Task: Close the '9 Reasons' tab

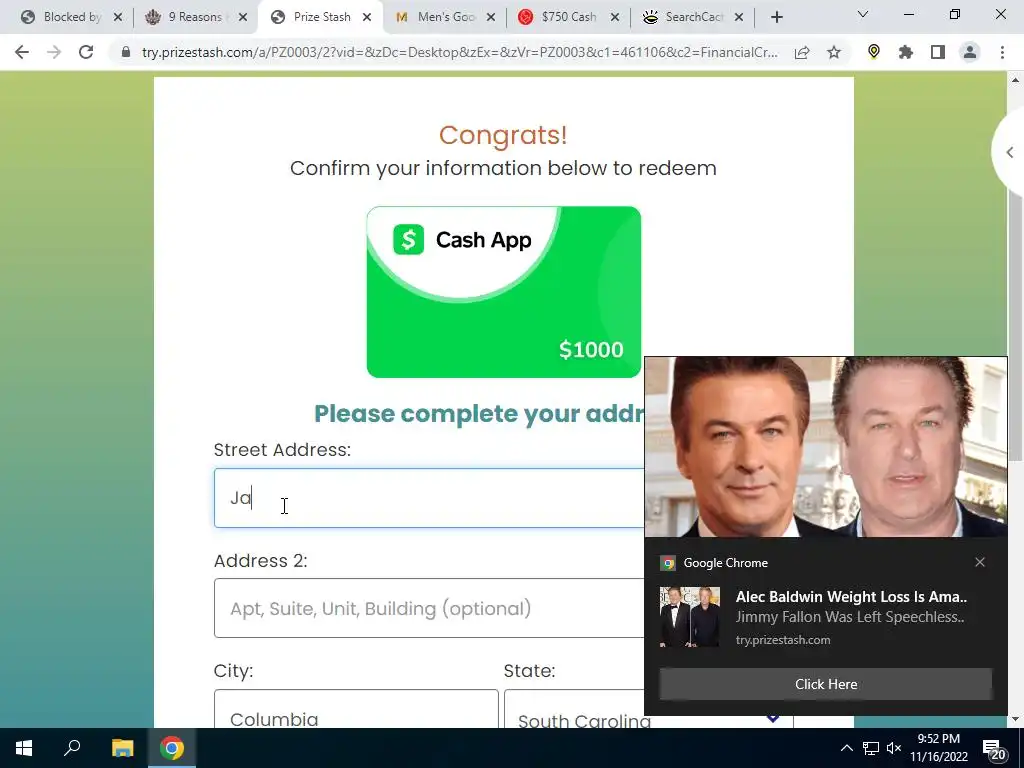Action: tap(243, 17)
